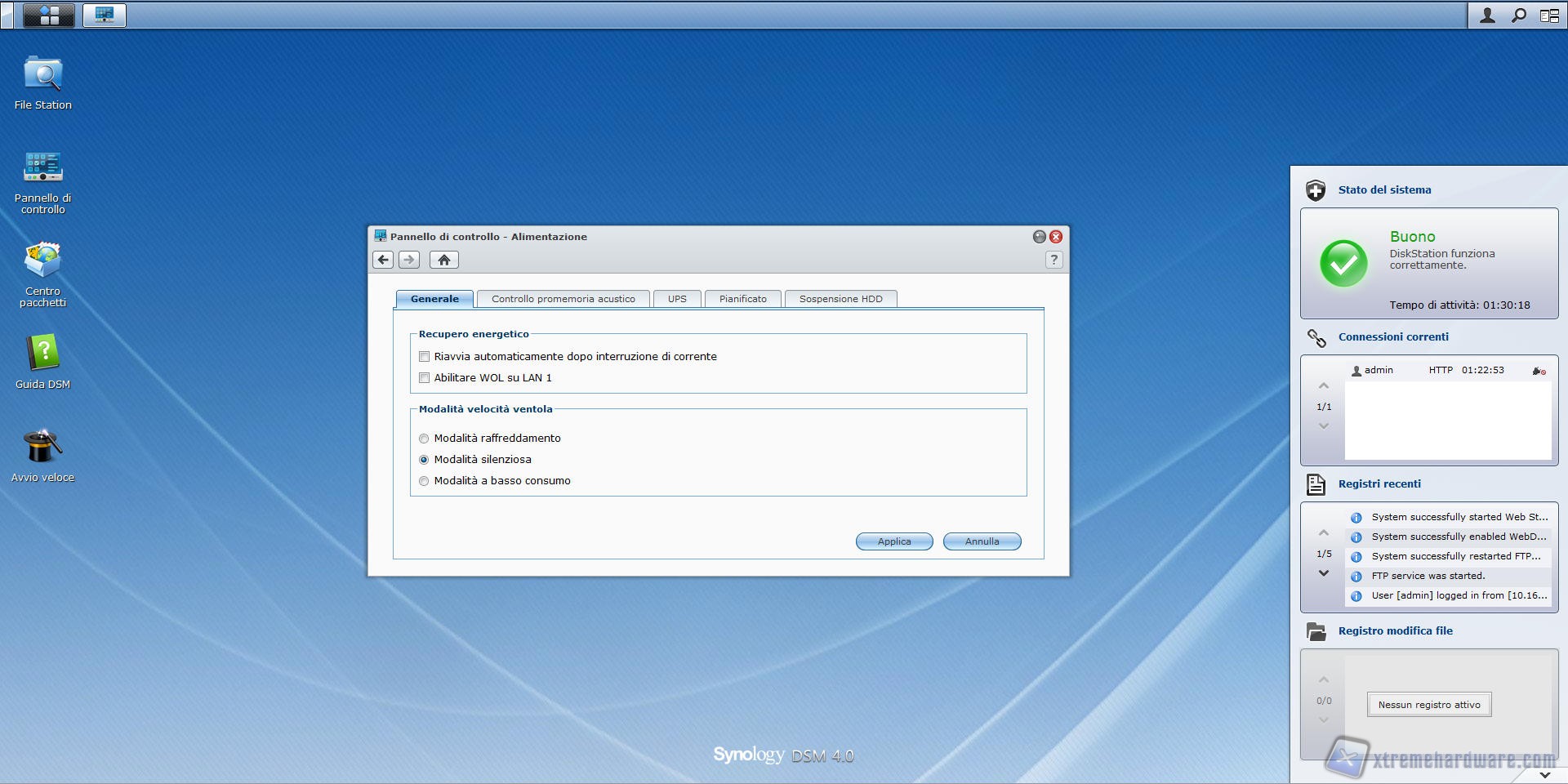Go home in the control panel window
1568x784 pixels.
[x=443, y=260]
